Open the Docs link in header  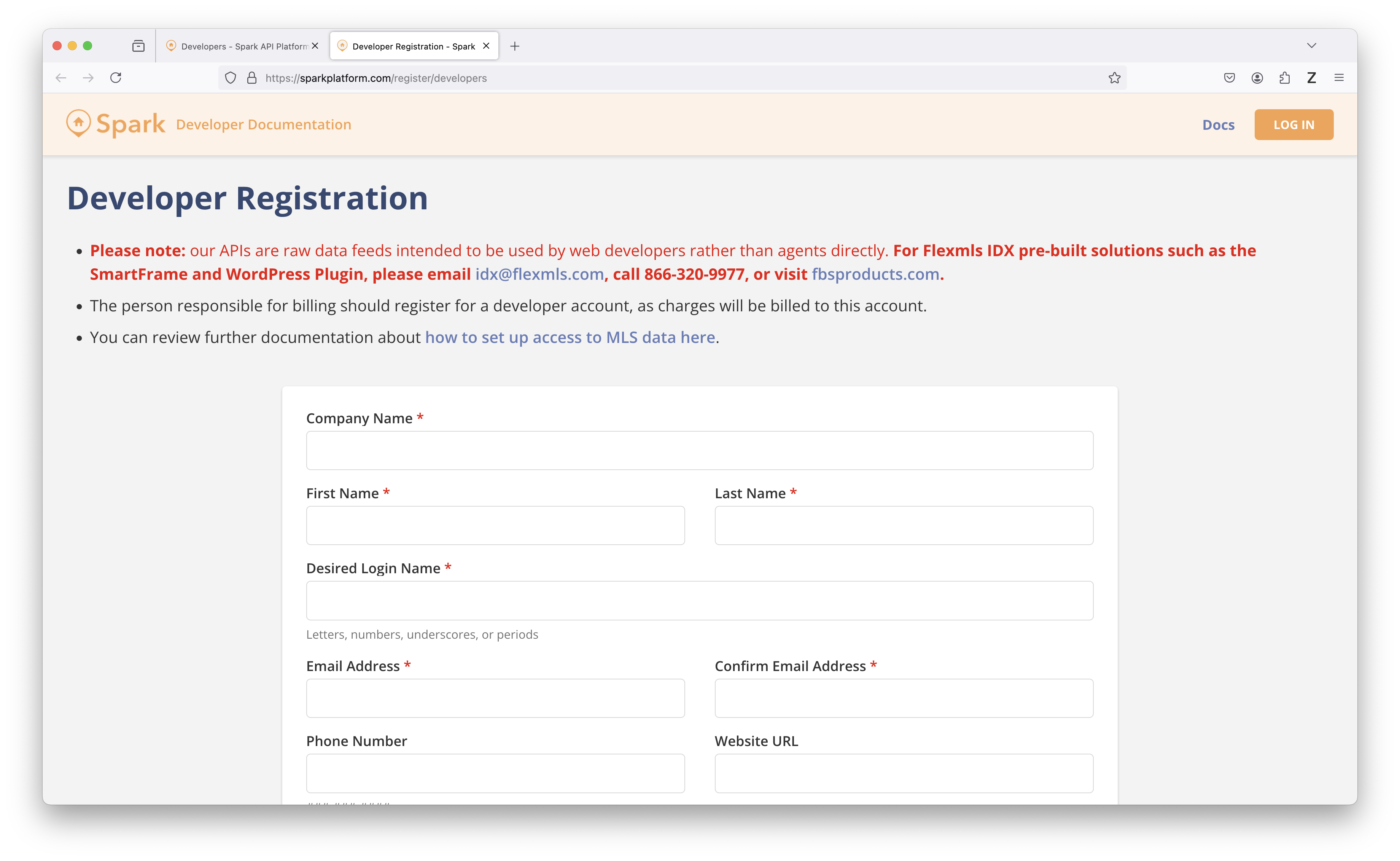coord(1219,125)
